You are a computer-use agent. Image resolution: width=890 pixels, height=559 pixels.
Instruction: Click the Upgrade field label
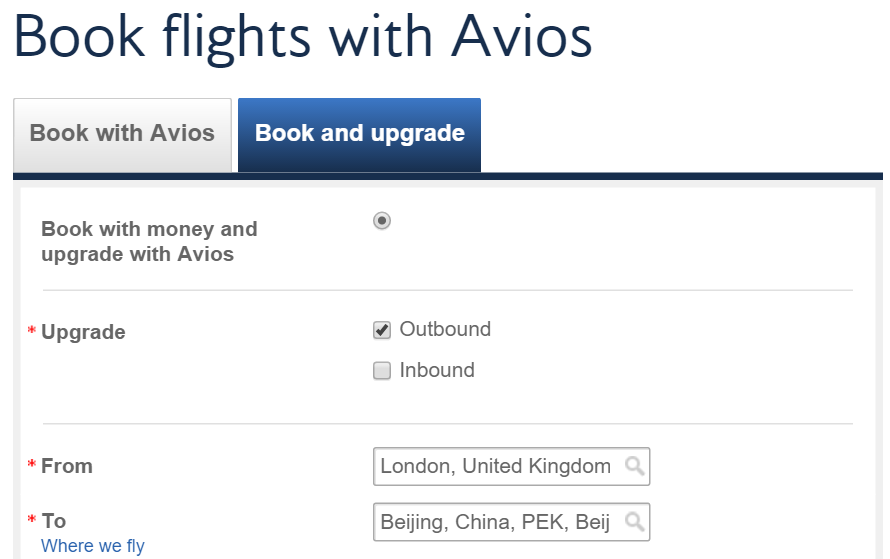pyautogui.click(x=83, y=332)
